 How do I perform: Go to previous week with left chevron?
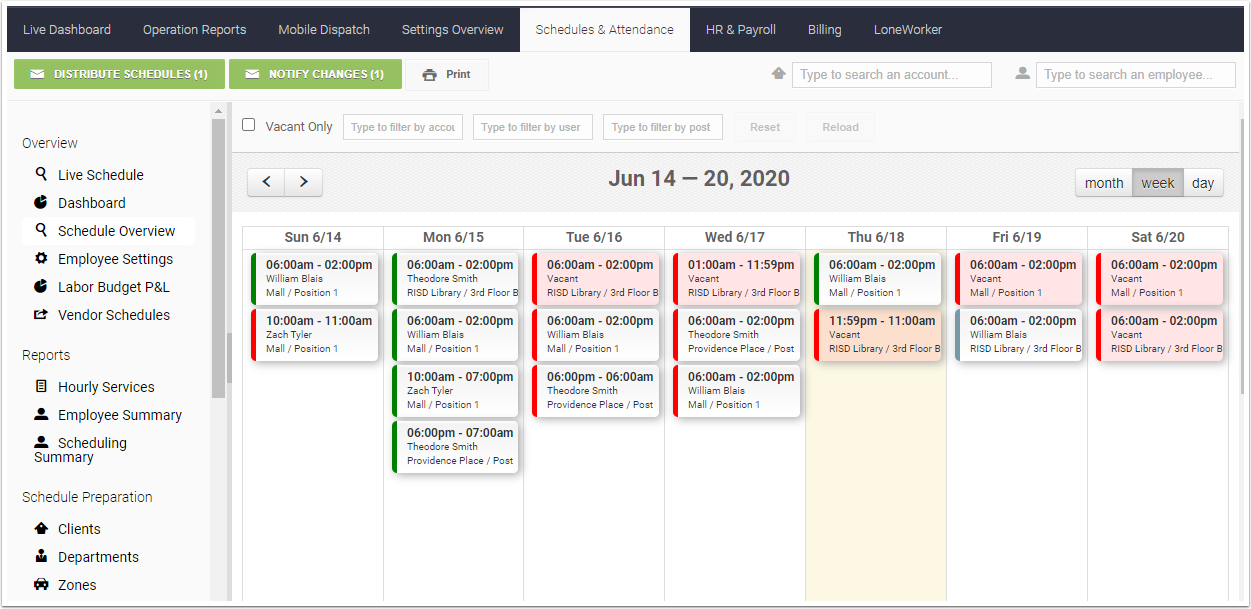[266, 182]
